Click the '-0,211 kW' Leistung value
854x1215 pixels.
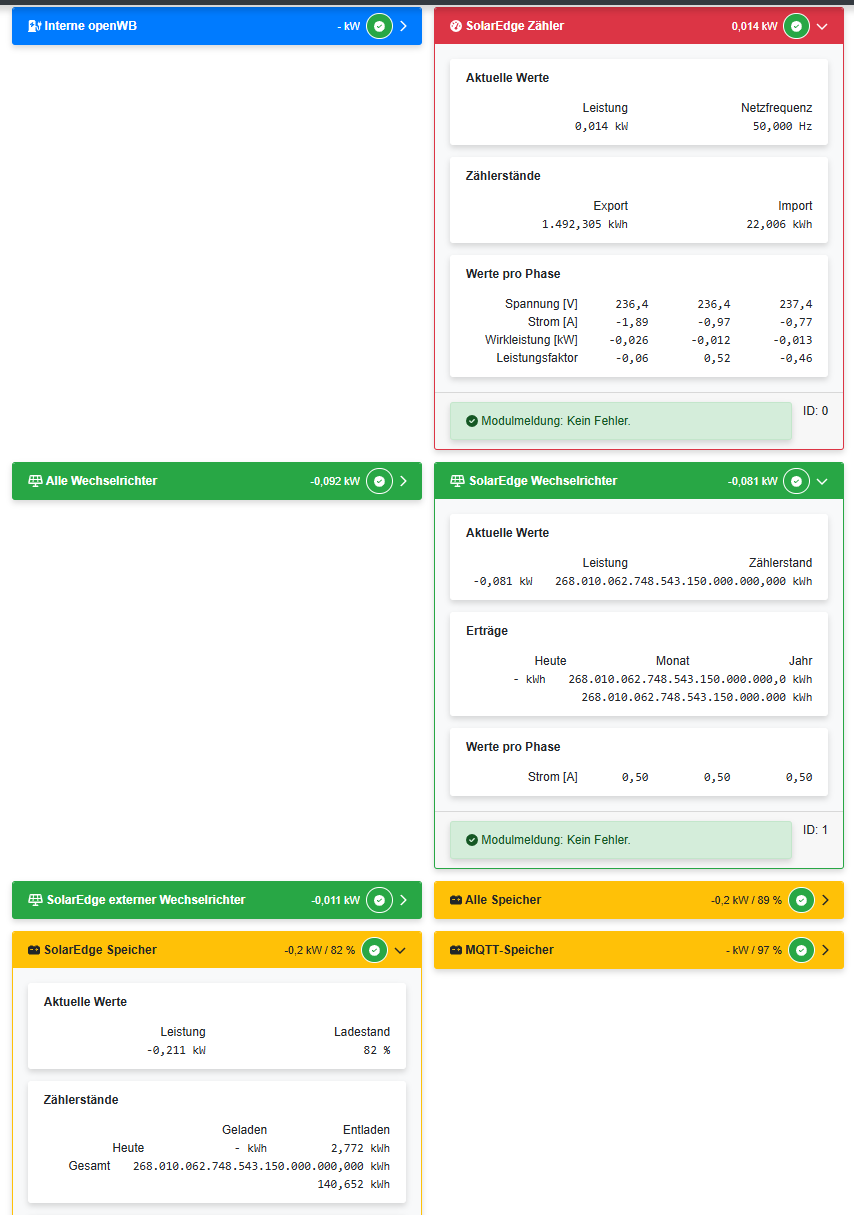(176, 1051)
